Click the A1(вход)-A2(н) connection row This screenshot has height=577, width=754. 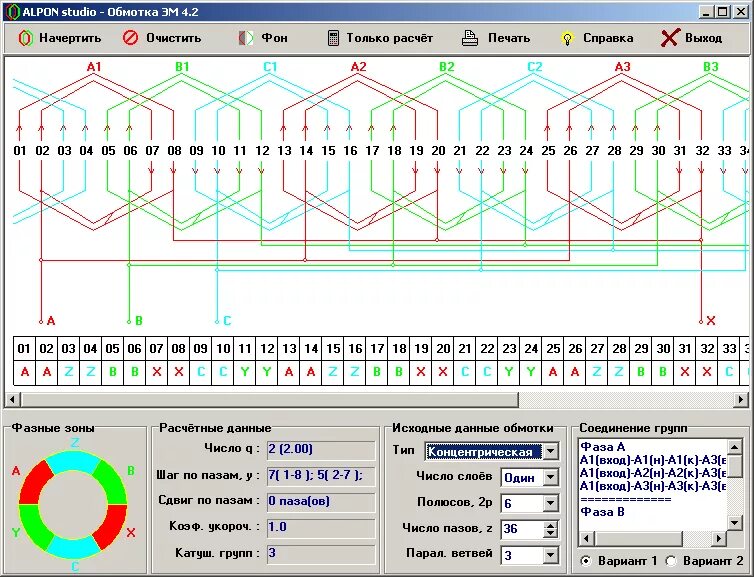click(653, 473)
